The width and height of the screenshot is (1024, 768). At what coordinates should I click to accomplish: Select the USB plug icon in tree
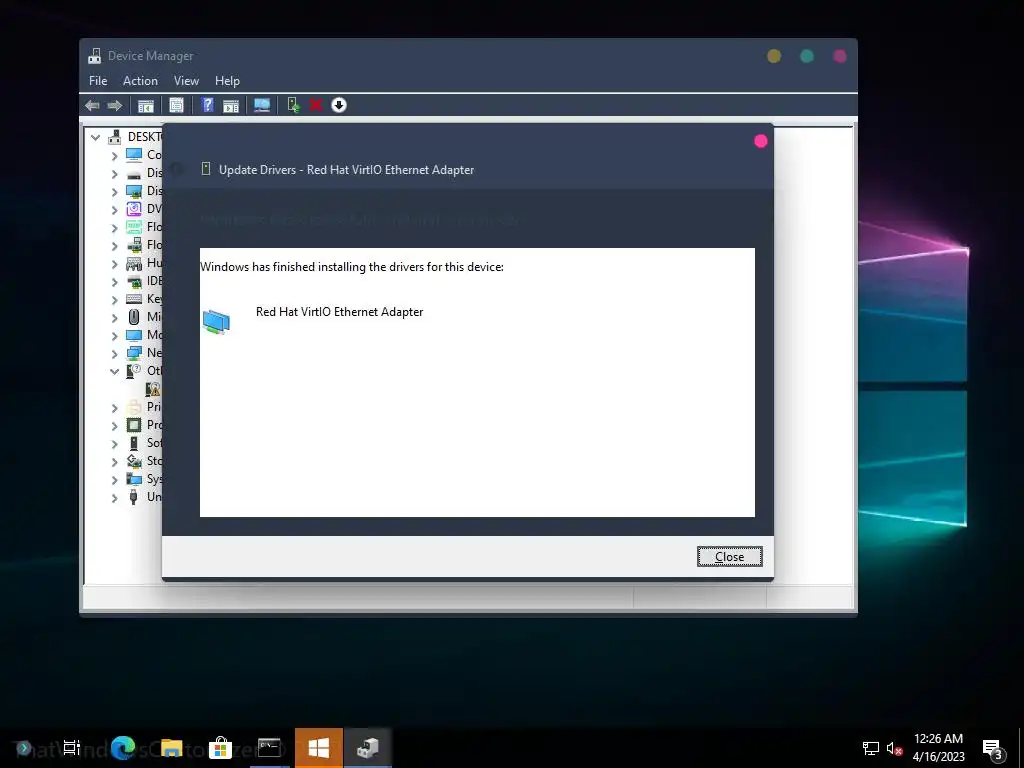(134, 497)
